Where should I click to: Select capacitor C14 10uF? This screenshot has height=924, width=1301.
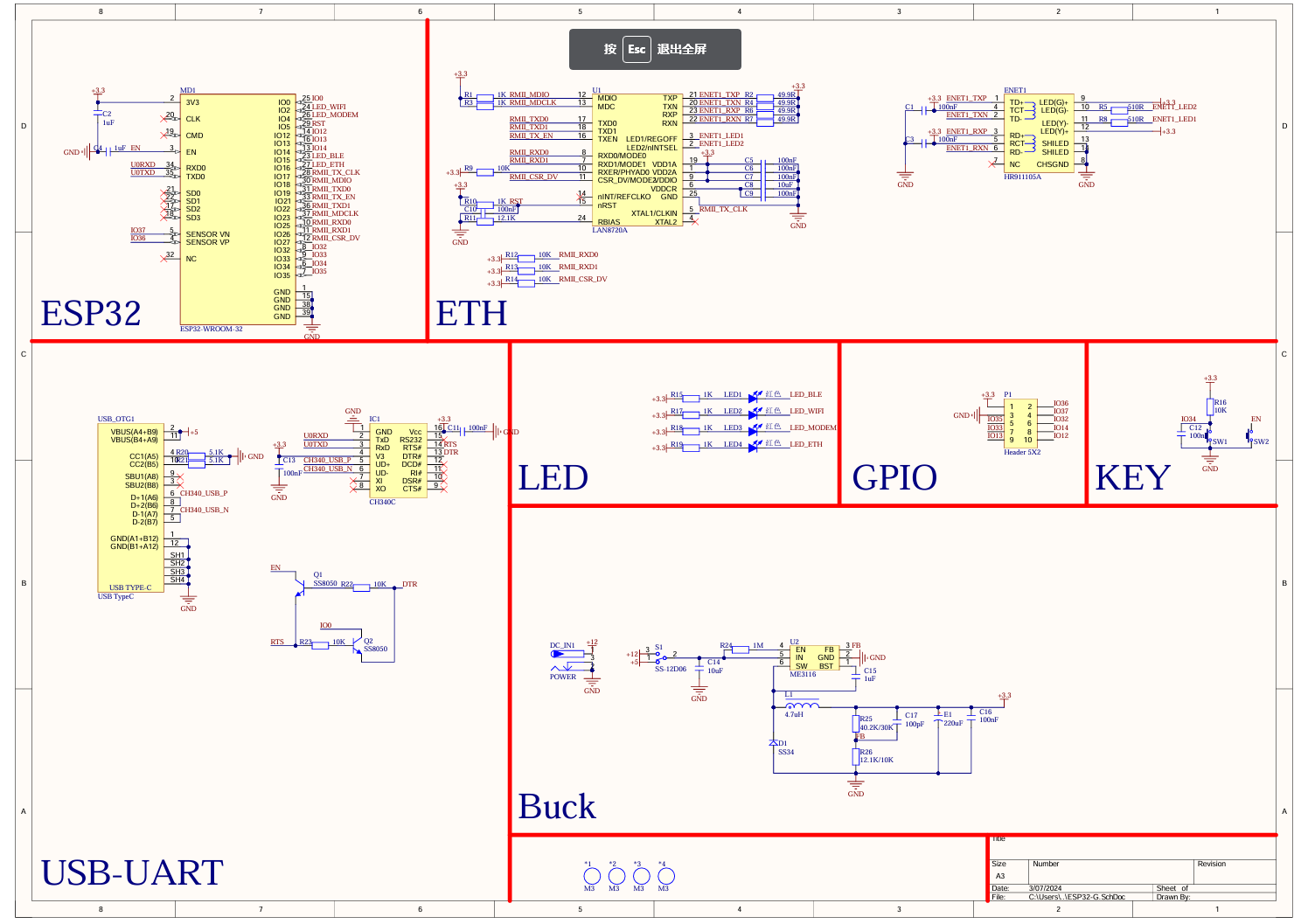coord(699,667)
